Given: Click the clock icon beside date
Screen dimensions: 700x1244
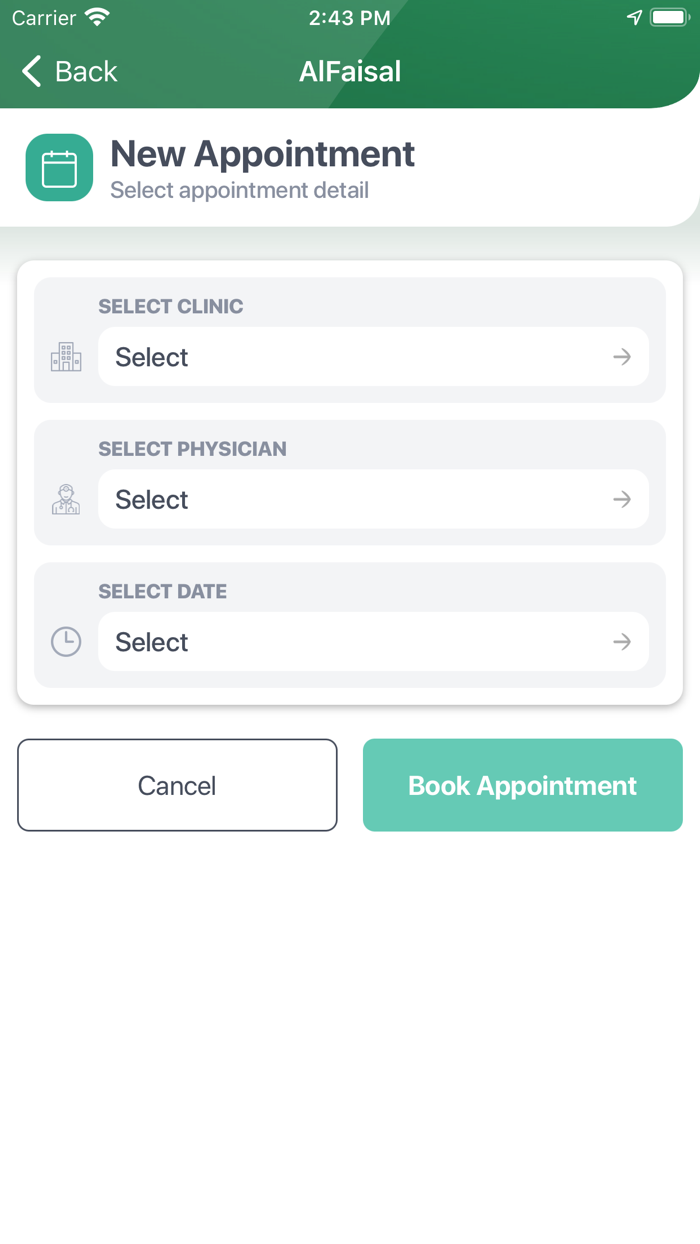Looking at the screenshot, I should coord(66,642).
